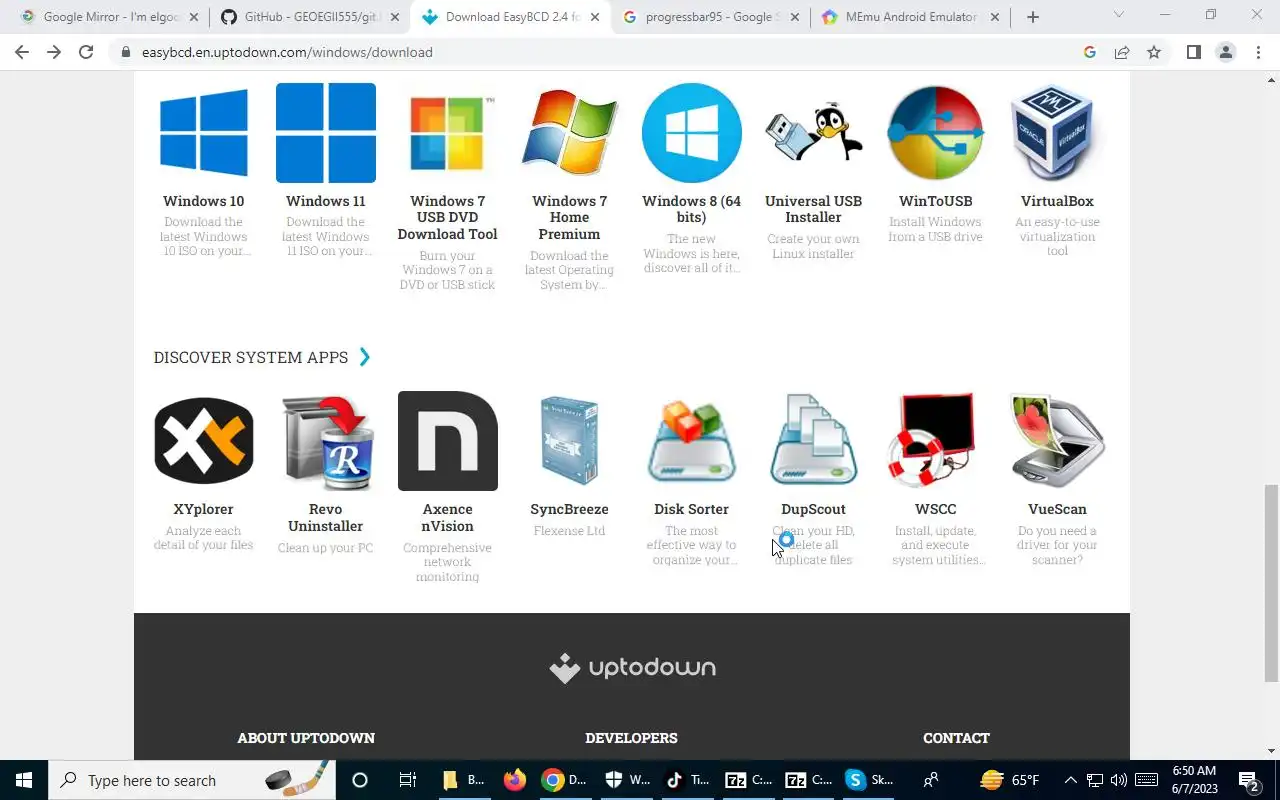Click the page vertical scrollbar thumb
This screenshot has height=800, width=1280.
pyautogui.click(x=1272, y=584)
